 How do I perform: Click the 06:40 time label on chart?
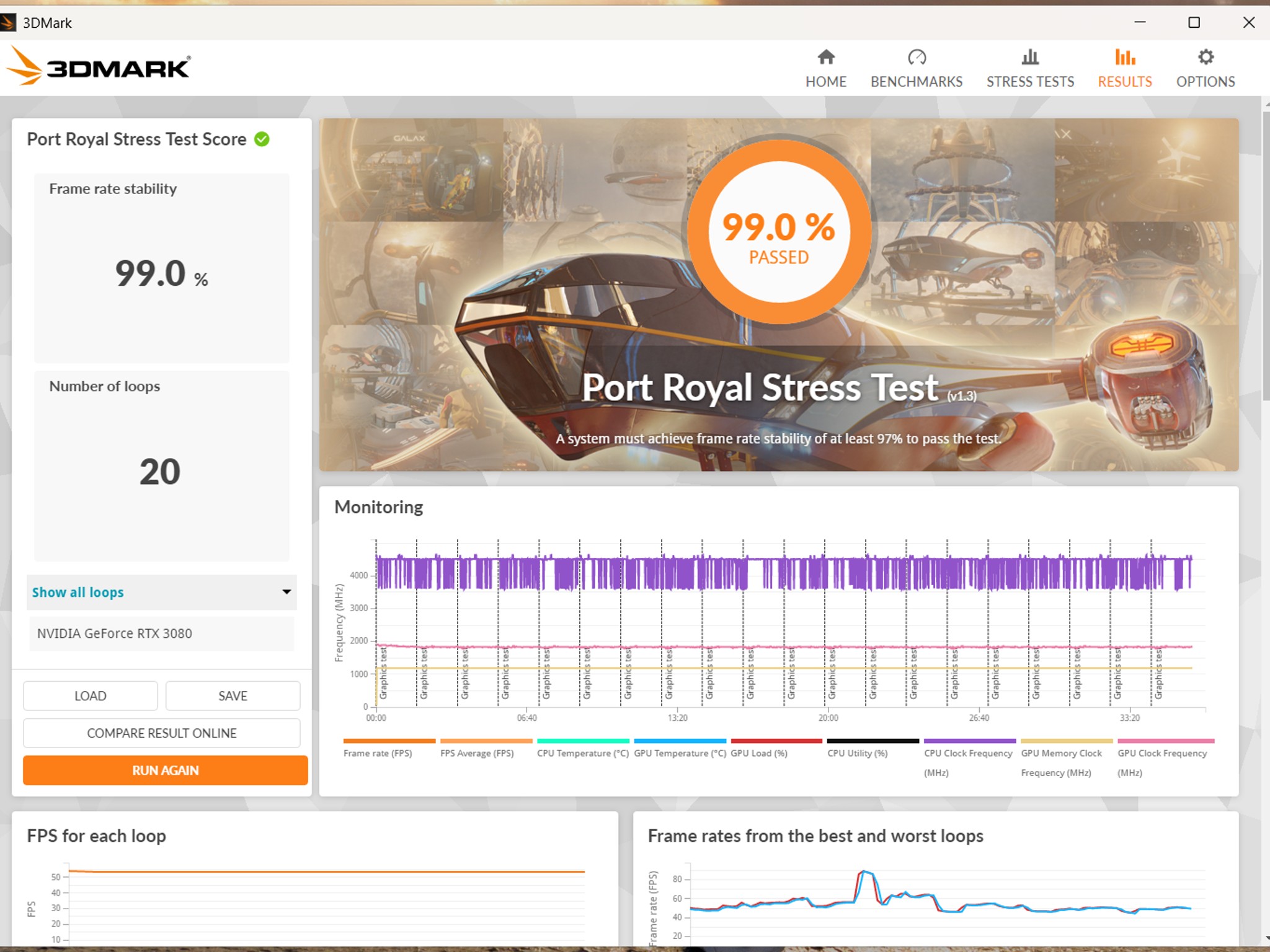(526, 718)
